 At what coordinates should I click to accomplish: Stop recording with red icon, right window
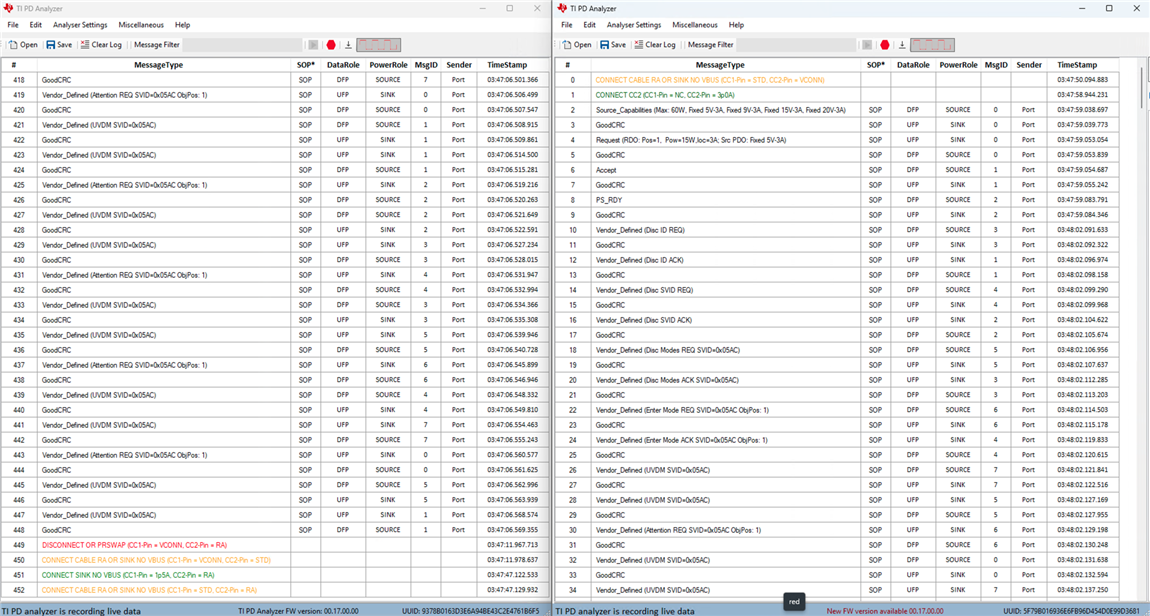[x=885, y=45]
